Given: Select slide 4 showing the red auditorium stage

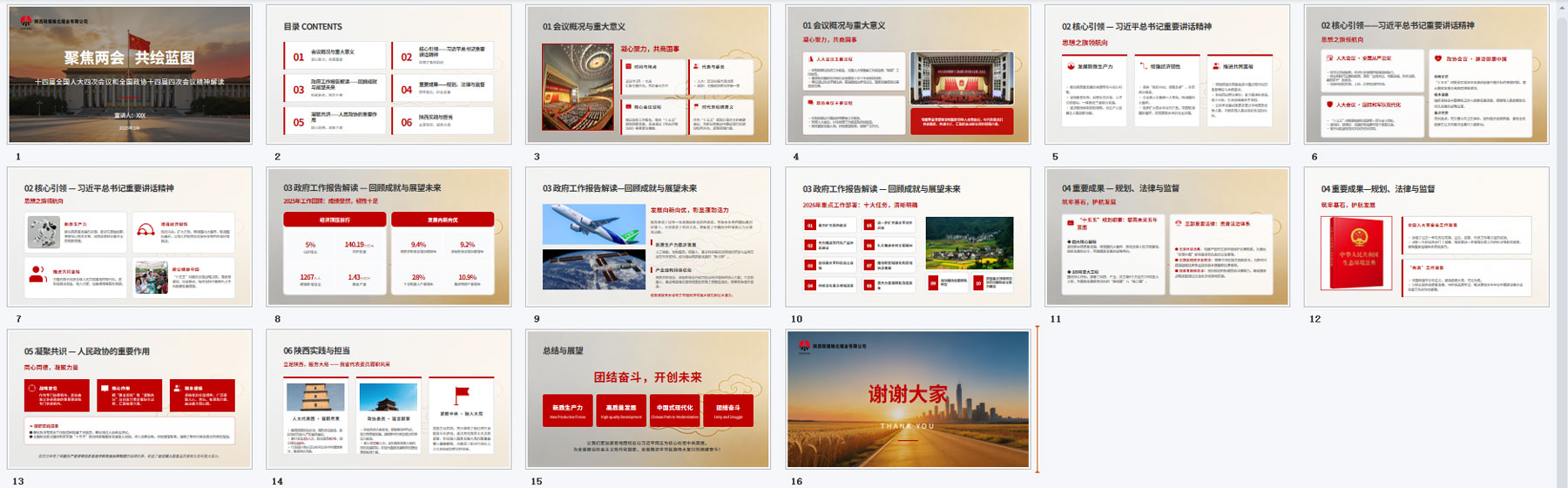Looking at the screenshot, I should [x=908, y=74].
